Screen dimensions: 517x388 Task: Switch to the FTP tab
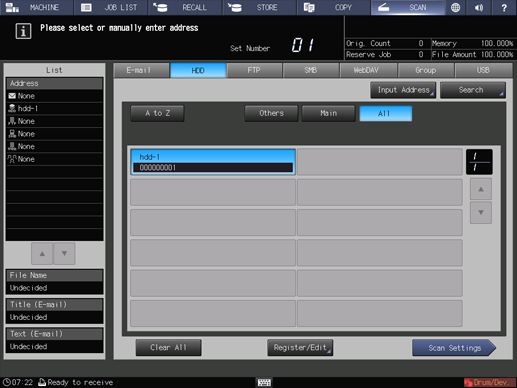(254, 70)
